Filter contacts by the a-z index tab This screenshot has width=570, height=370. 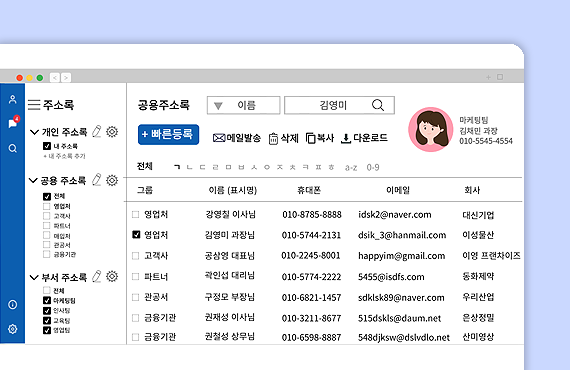click(351, 168)
